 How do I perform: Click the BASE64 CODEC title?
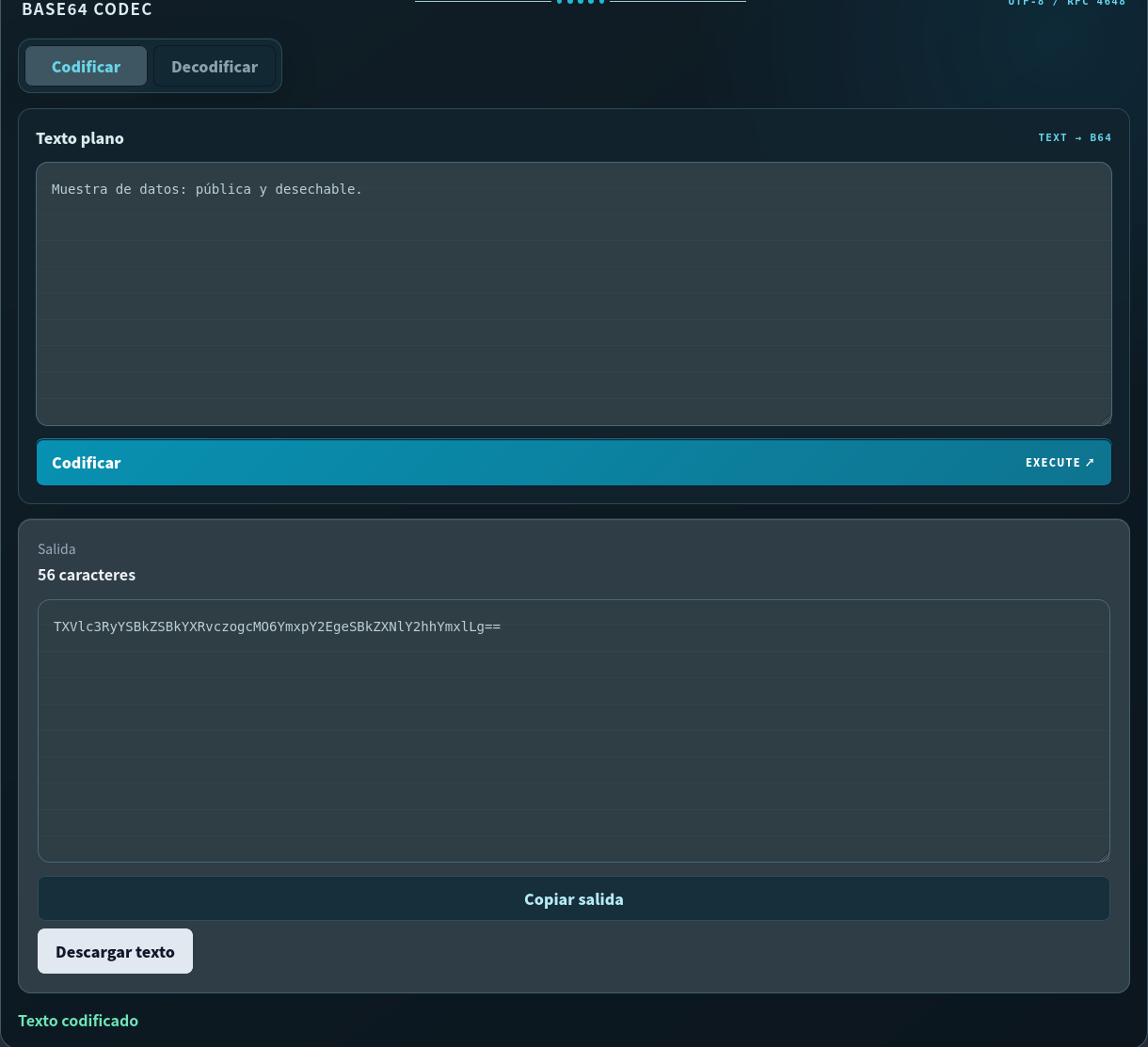pyautogui.click(x=87, y=9)
